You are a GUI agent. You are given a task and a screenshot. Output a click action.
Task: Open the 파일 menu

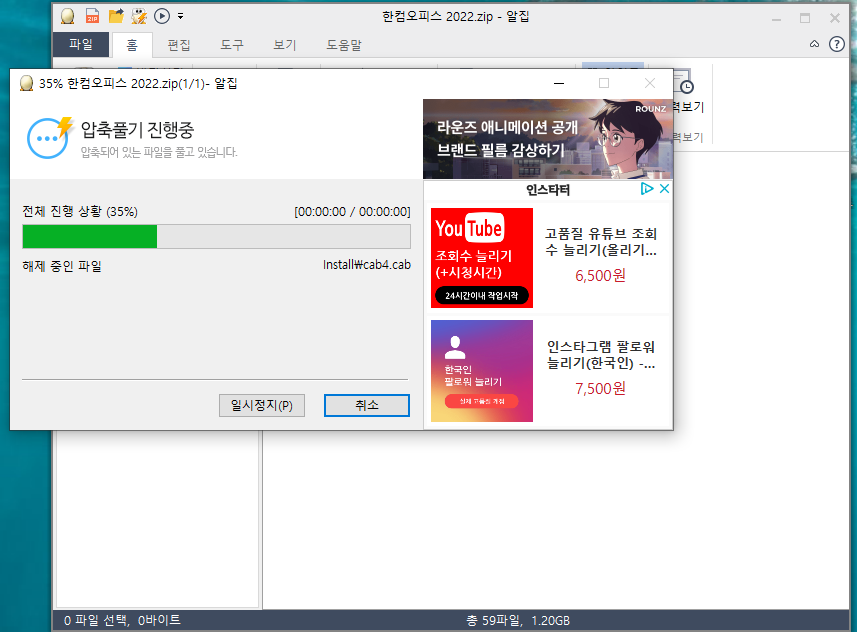(x=82, y=45)
